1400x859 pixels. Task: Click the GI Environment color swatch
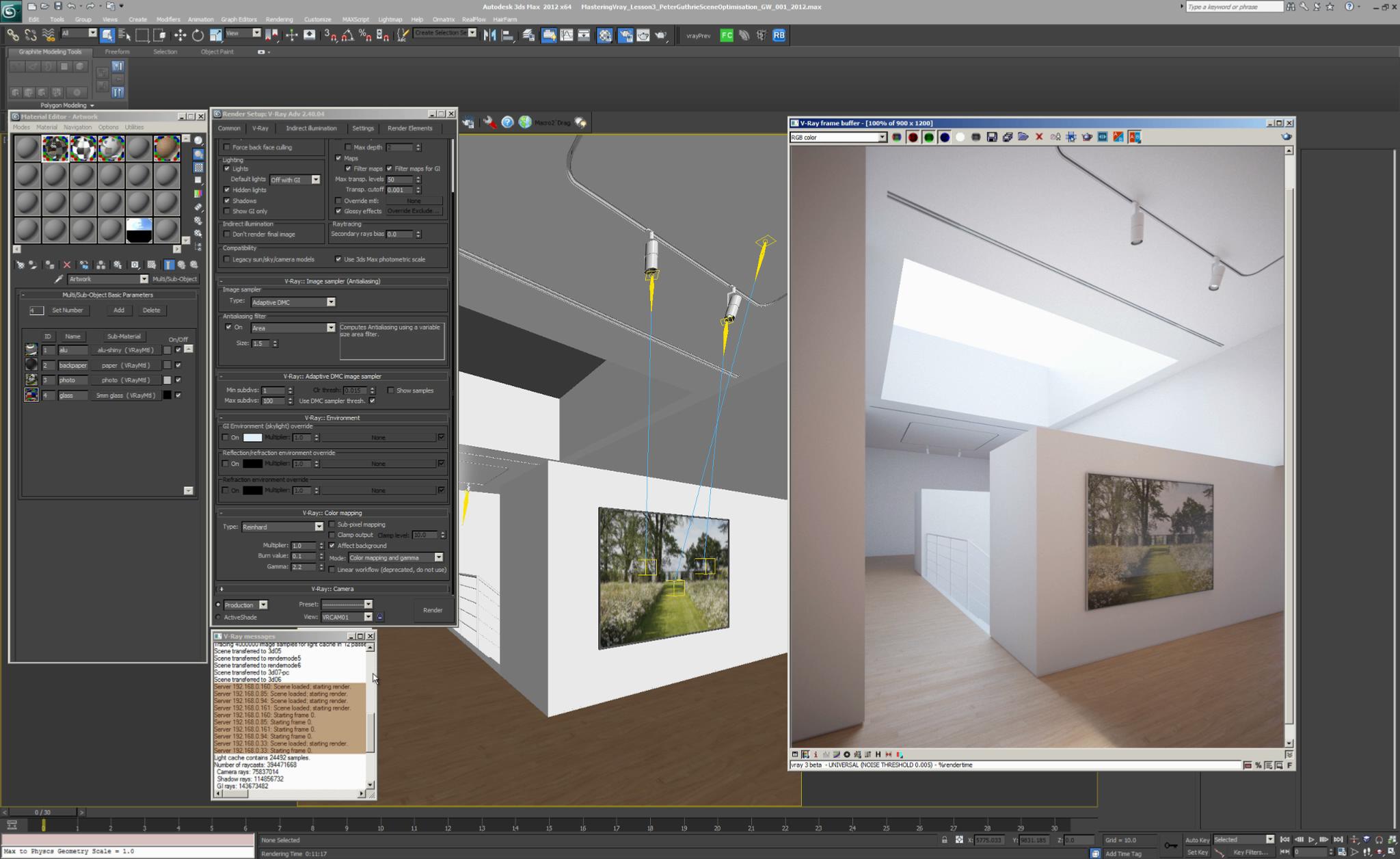tap(252, 438)
